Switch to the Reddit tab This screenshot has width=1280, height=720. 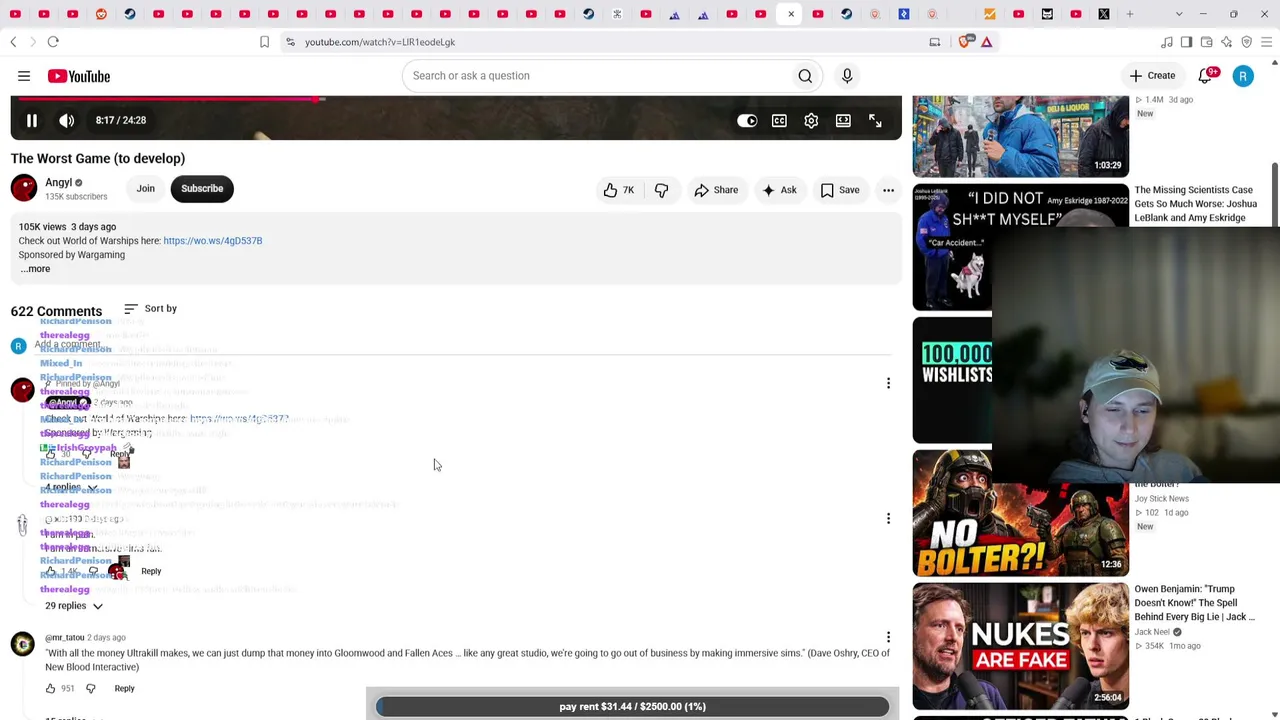tap(101, 14)
